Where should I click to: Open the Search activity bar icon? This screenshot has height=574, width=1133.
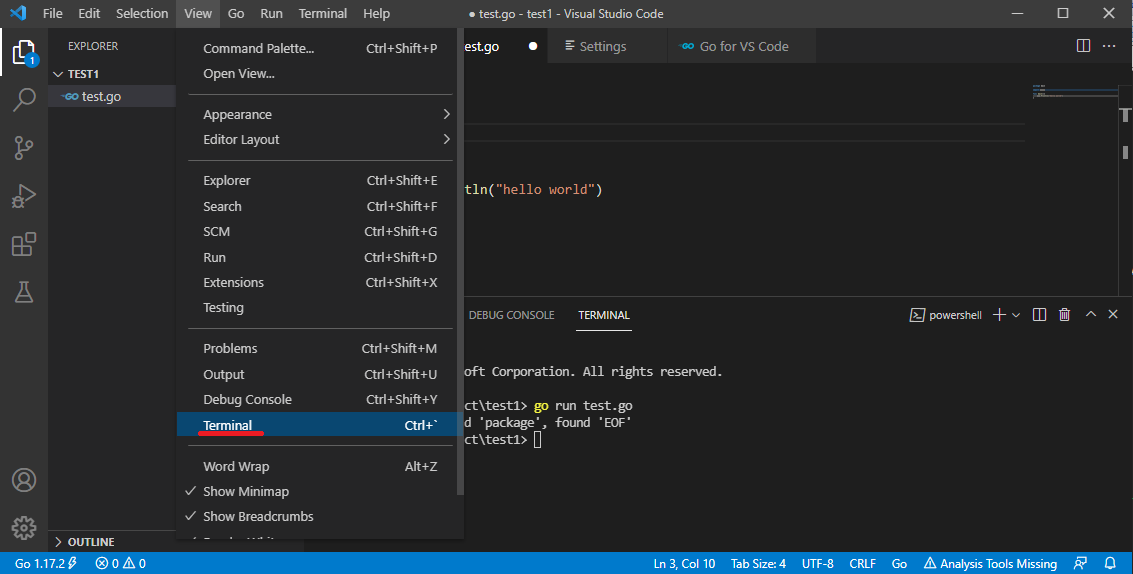24,100
